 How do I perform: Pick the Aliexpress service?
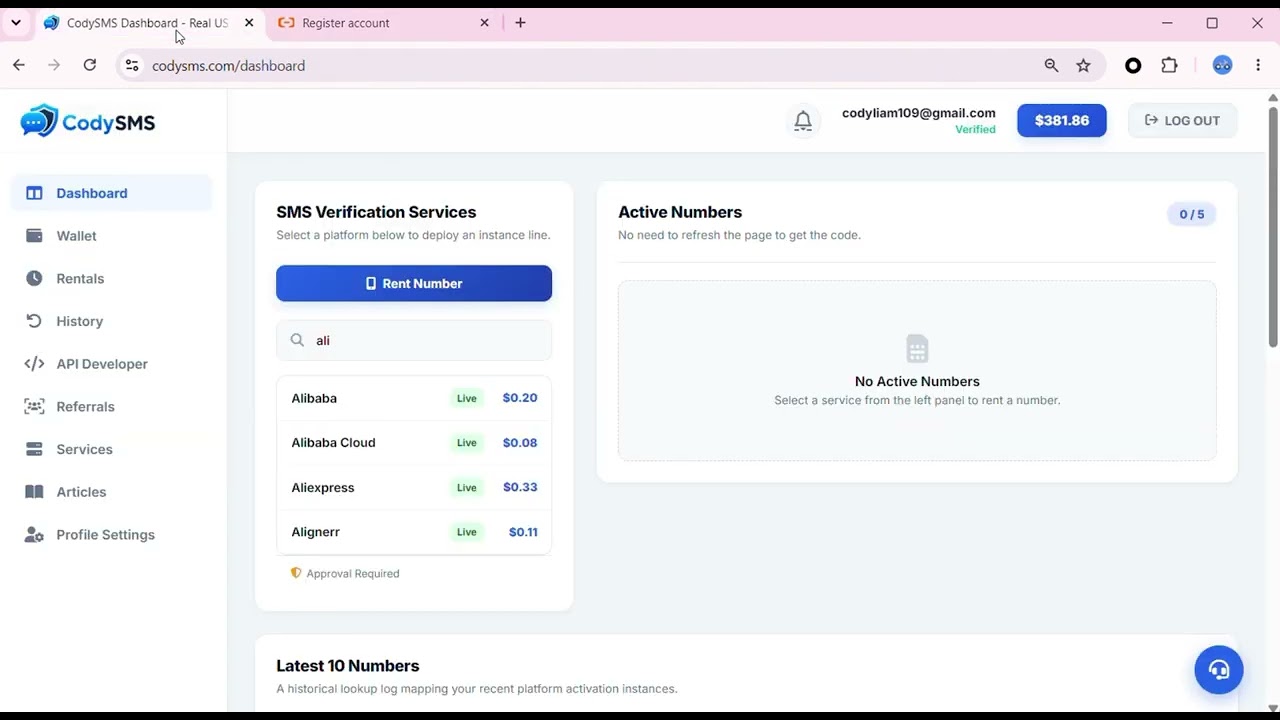414,487
